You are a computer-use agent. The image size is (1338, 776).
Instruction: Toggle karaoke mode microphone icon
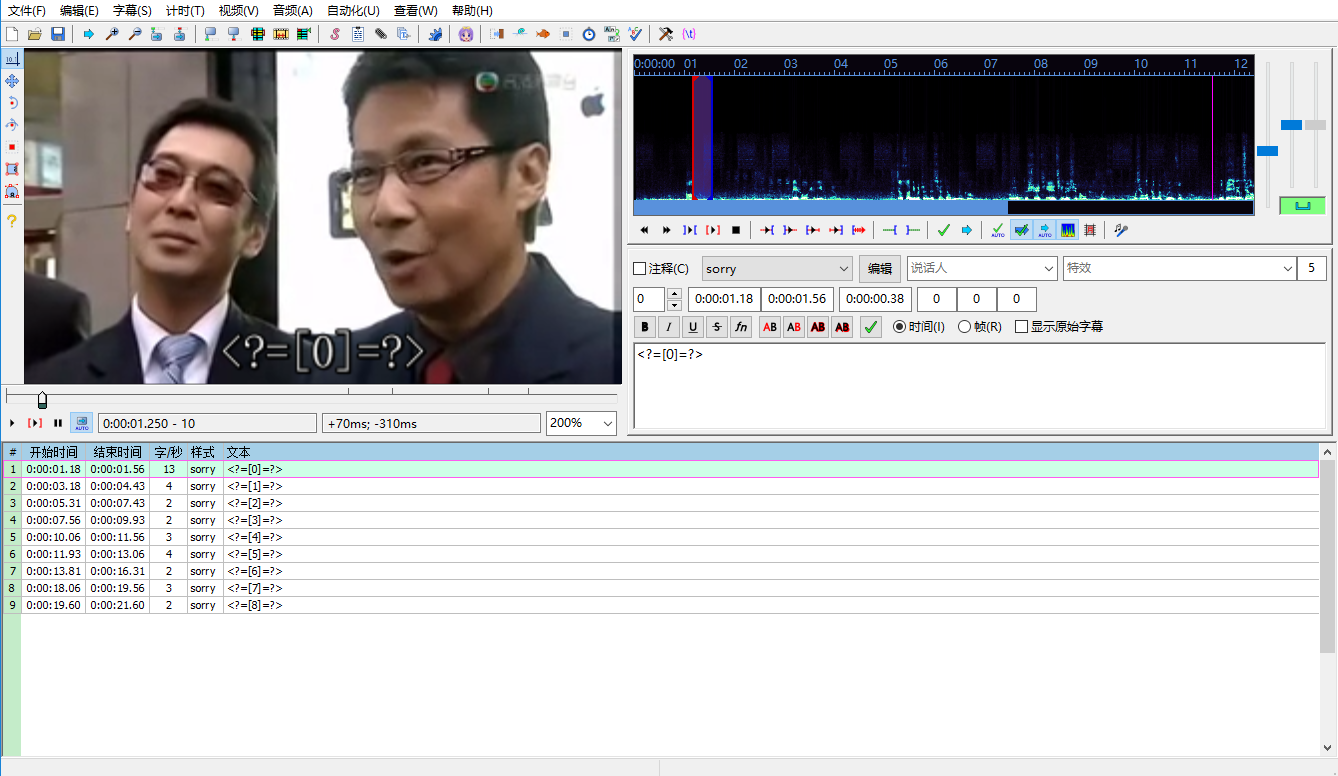(x=1122, y=230)
